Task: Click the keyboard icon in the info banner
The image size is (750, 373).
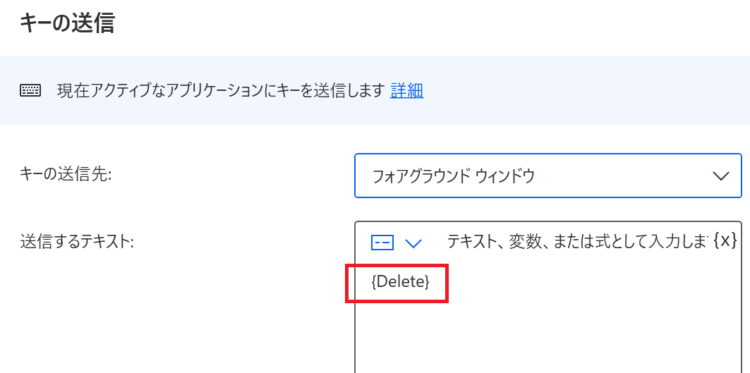Action: click(x=30, y=90)
